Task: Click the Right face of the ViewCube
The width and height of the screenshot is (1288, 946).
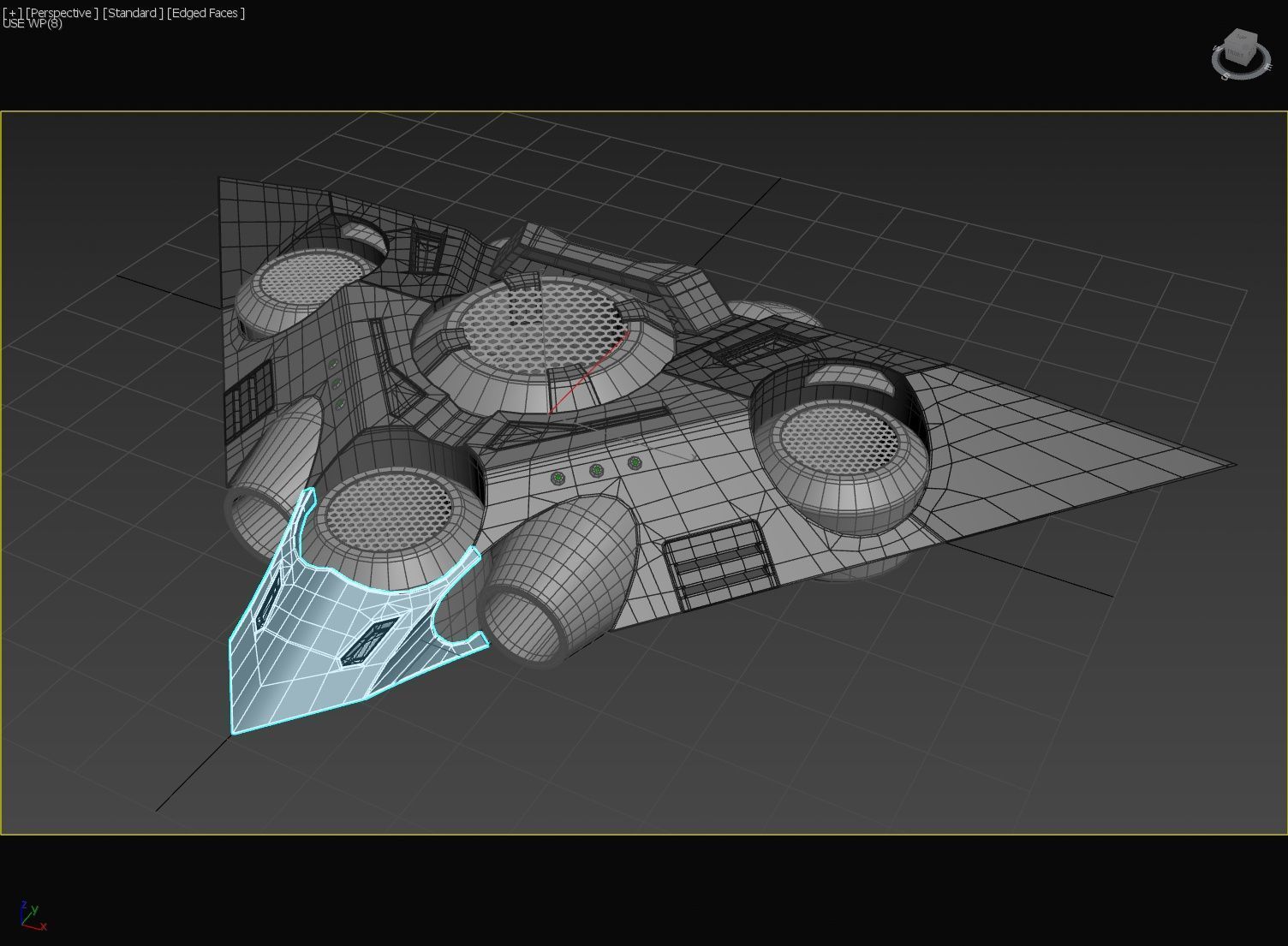Action: 1249,54
